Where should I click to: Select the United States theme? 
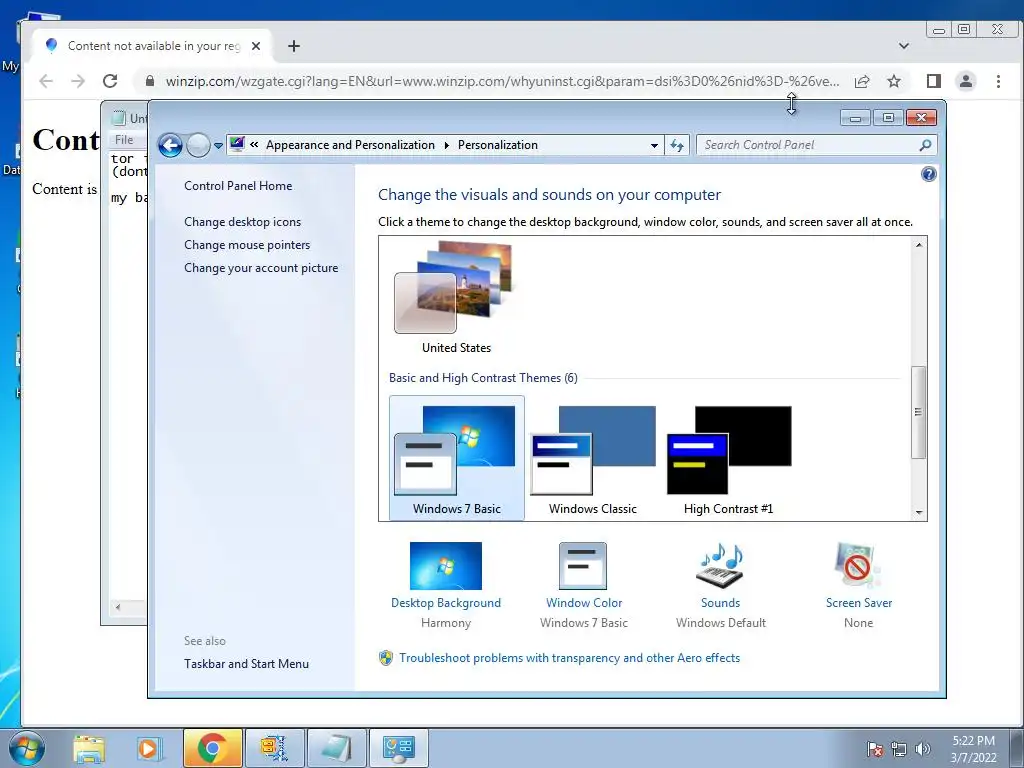pyautogui.click(x=456, y=298)
